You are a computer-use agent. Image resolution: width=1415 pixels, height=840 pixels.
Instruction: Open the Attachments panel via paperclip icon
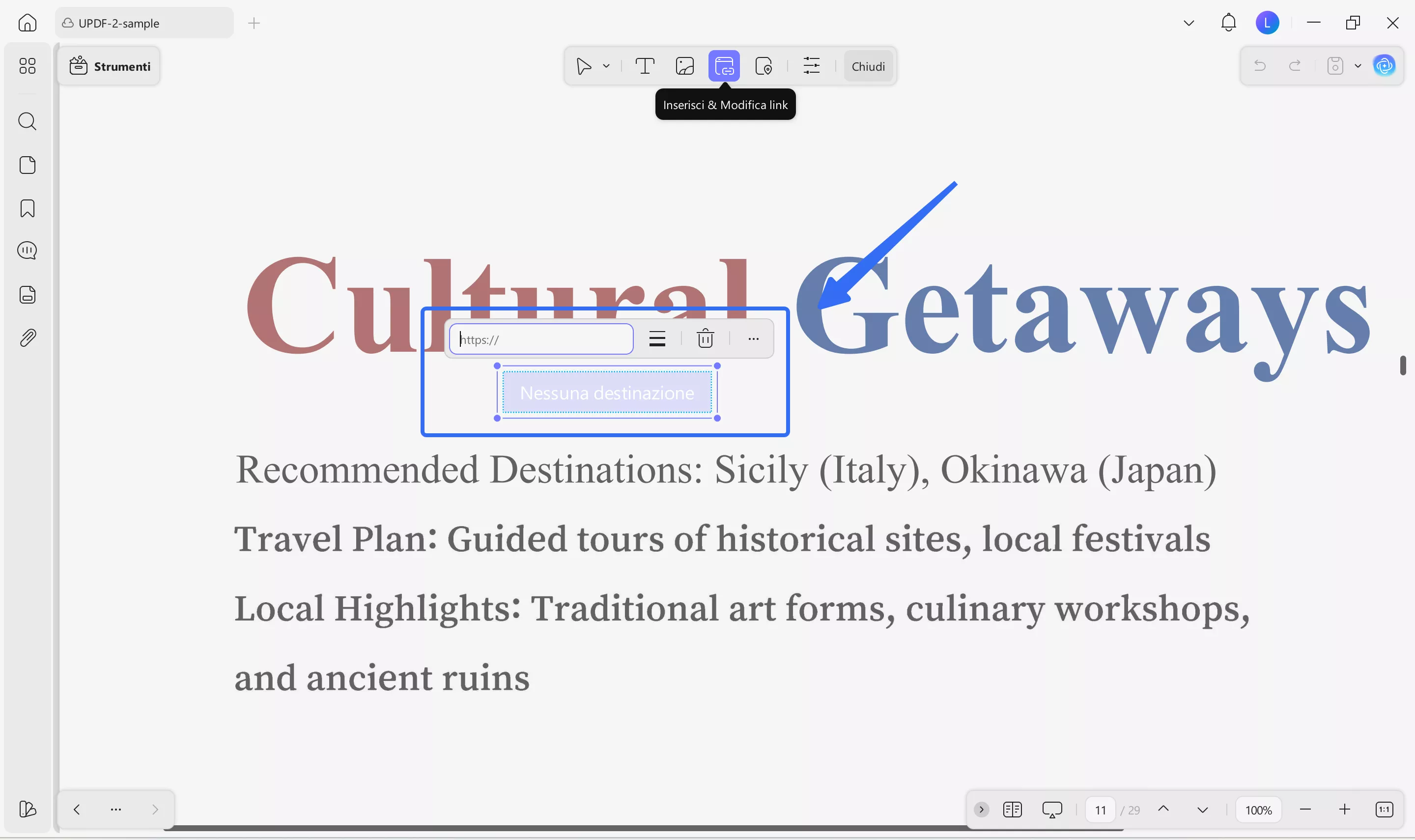[x=27, y=337]
